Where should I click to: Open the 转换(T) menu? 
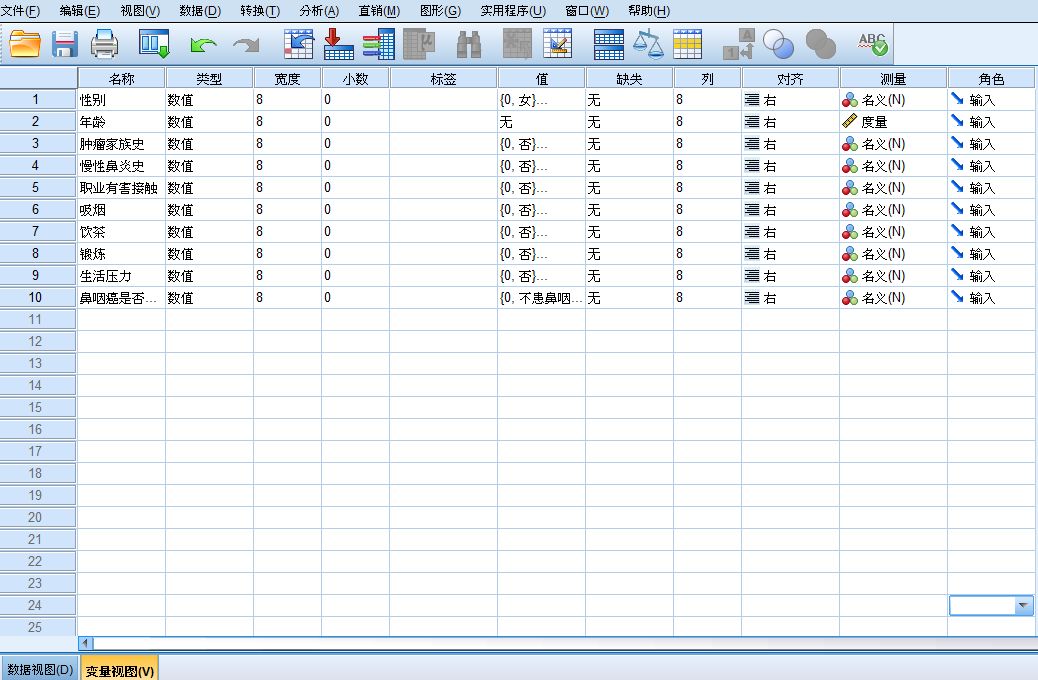coord(260,11)
